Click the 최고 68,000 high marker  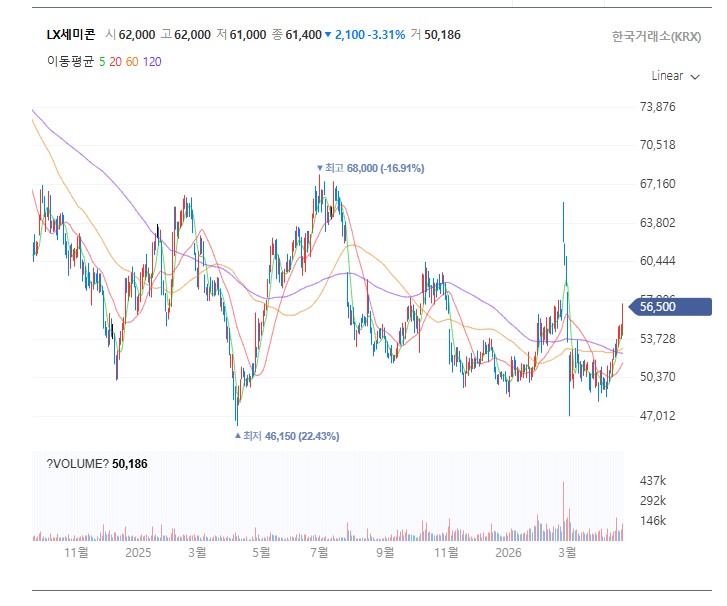pos(370,168)
